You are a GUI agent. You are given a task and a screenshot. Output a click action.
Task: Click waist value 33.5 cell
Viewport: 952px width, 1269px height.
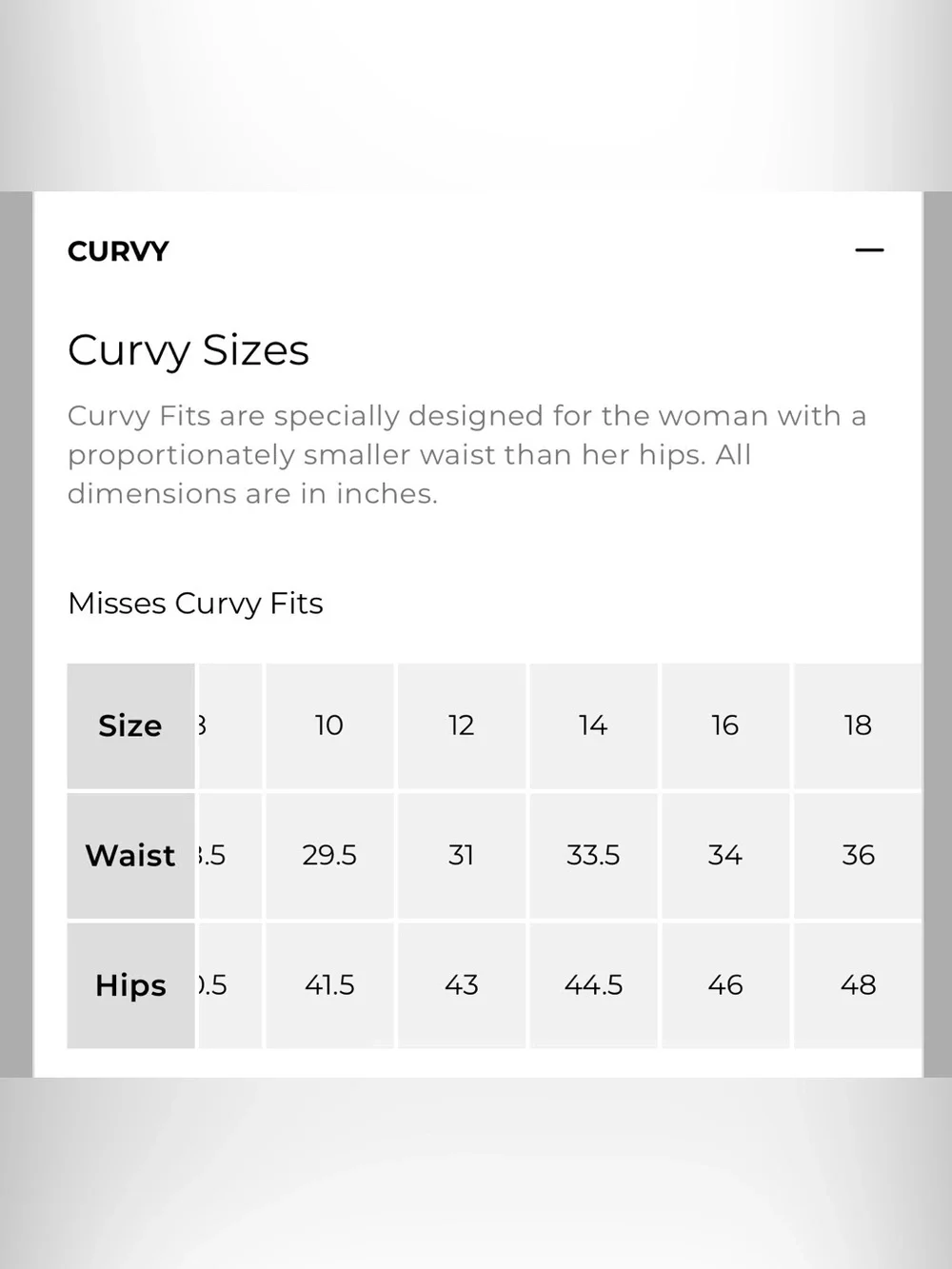593,855
